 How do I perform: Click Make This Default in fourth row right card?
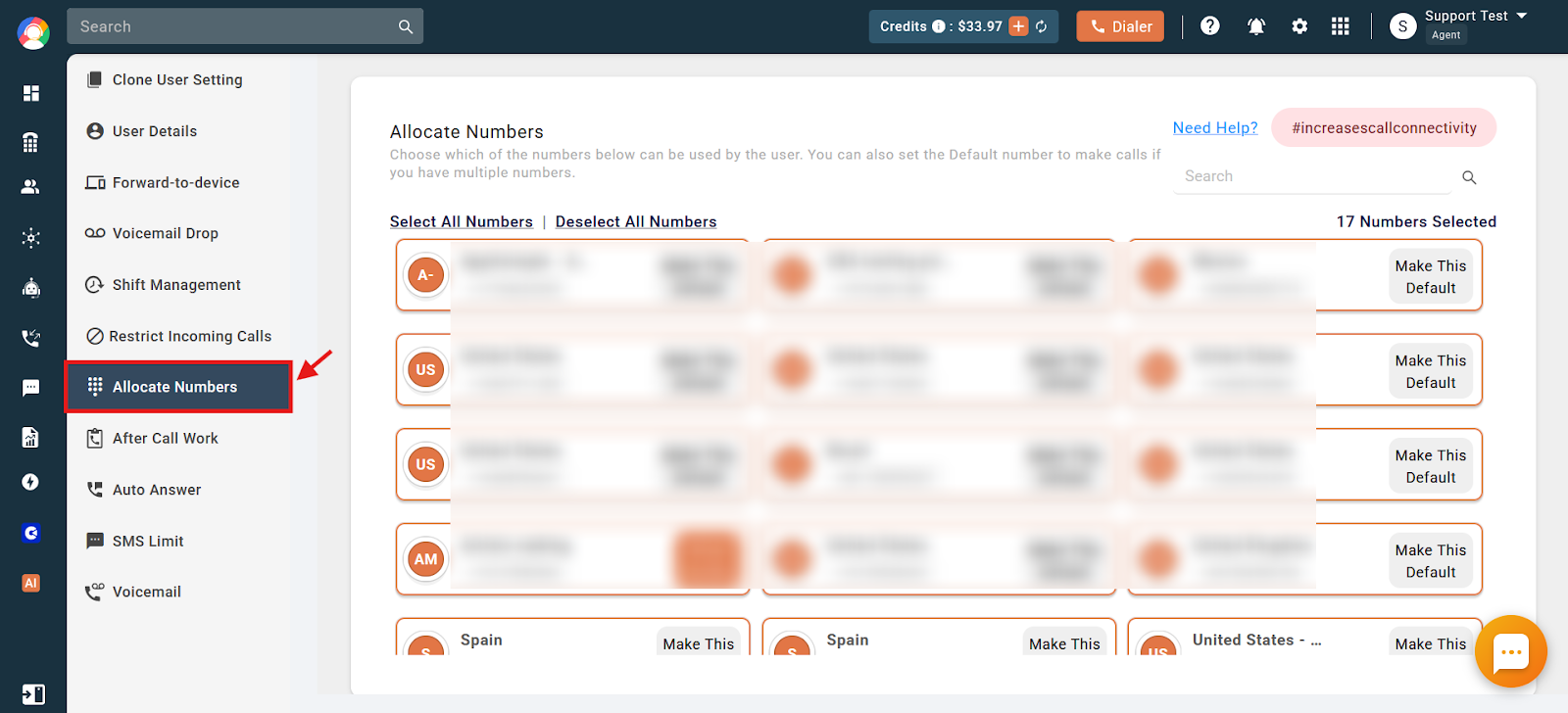point(1431,560)
